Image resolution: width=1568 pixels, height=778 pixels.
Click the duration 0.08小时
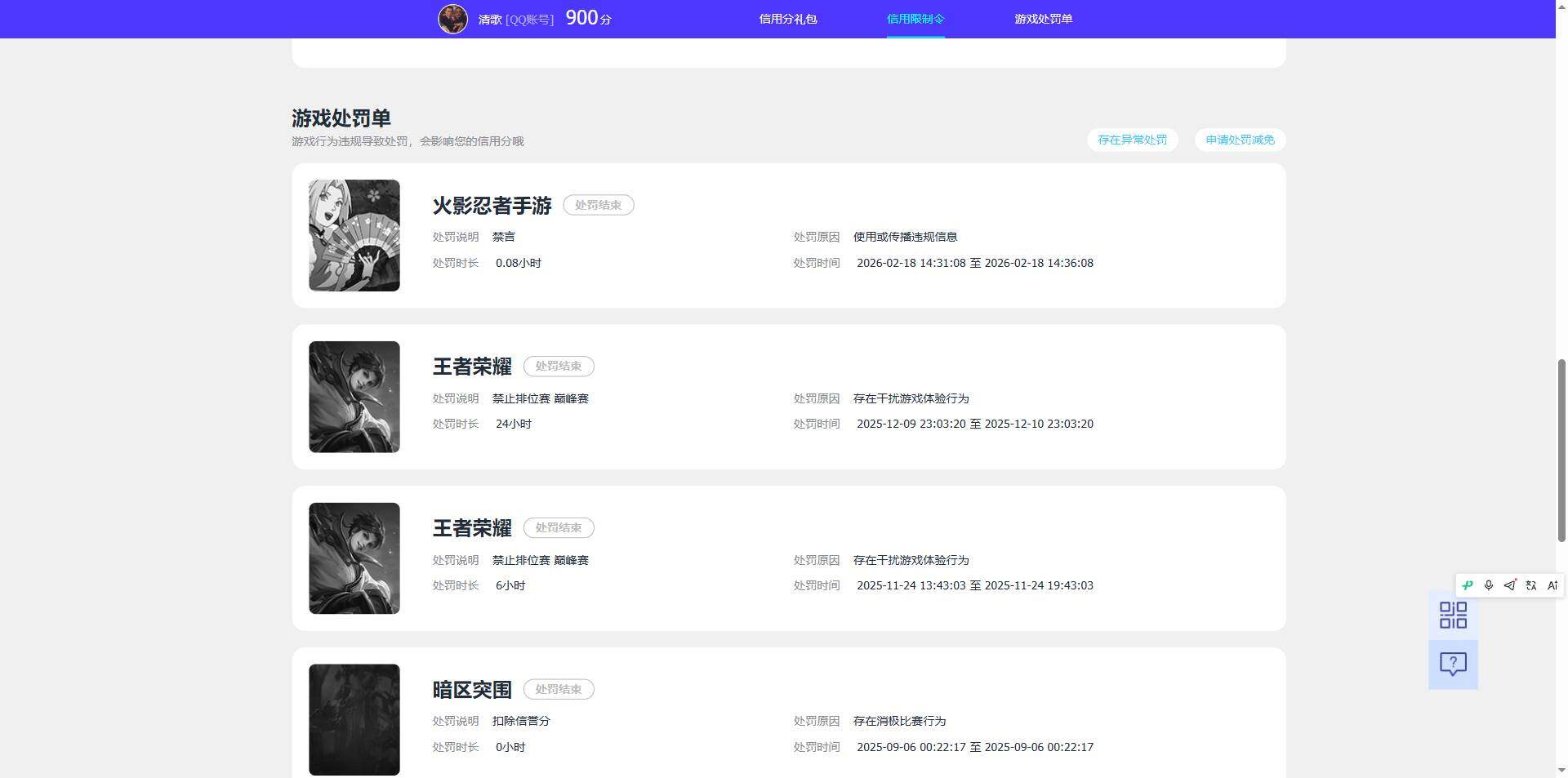click(519, 263)
